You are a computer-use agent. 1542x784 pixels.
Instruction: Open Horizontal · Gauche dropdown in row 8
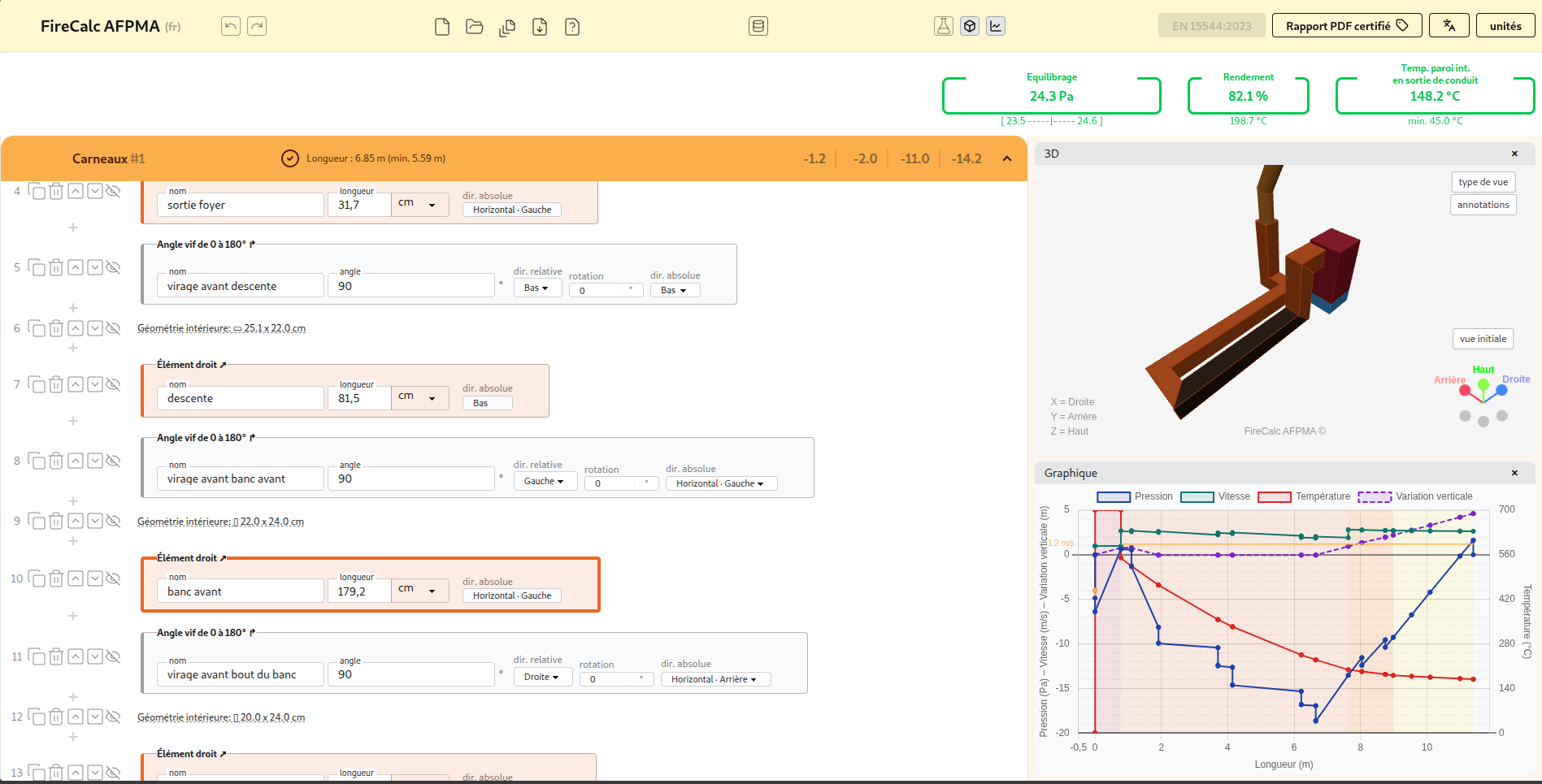point(721,483)
